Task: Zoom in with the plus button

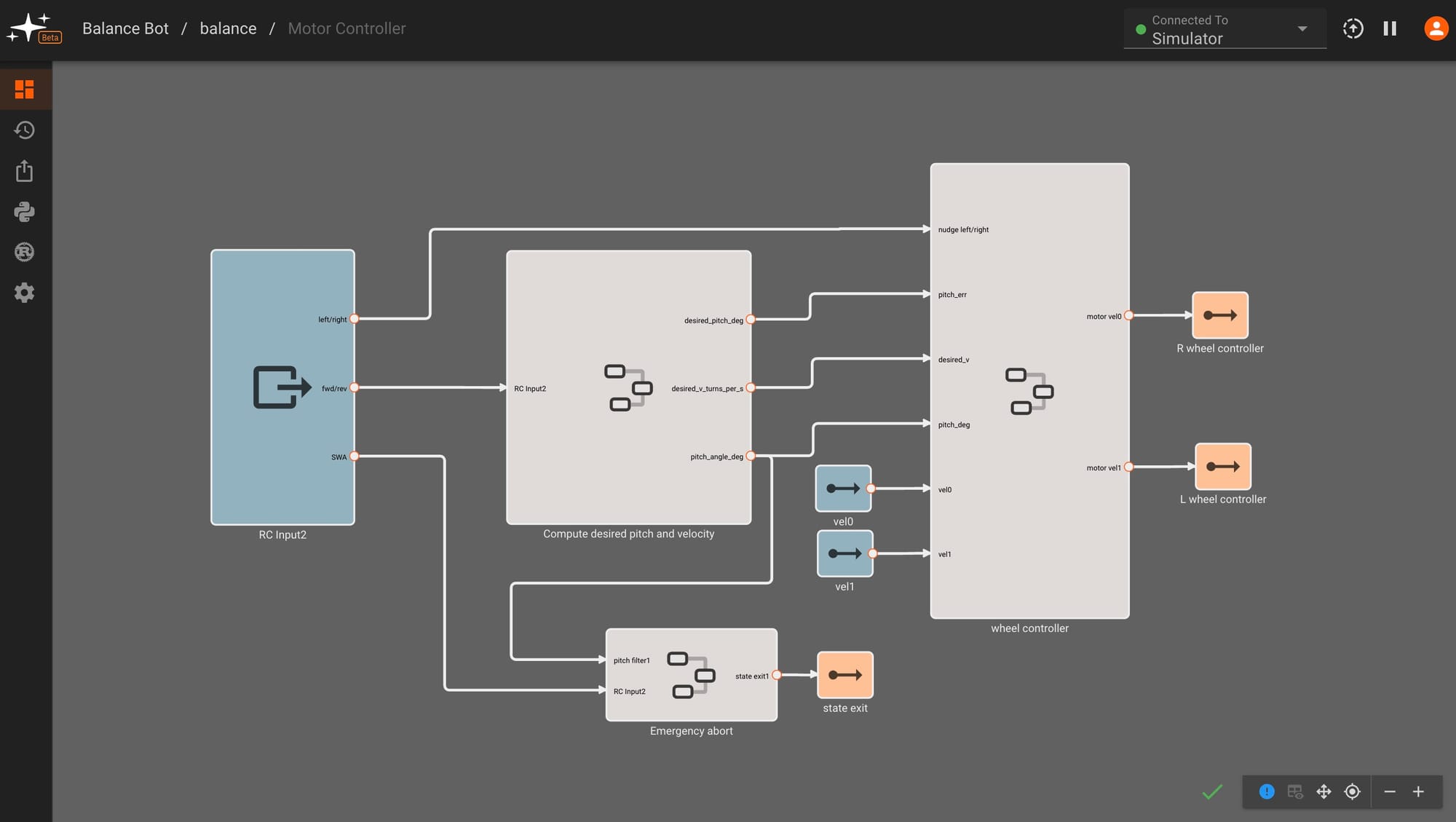Action: click(1418, 791)
